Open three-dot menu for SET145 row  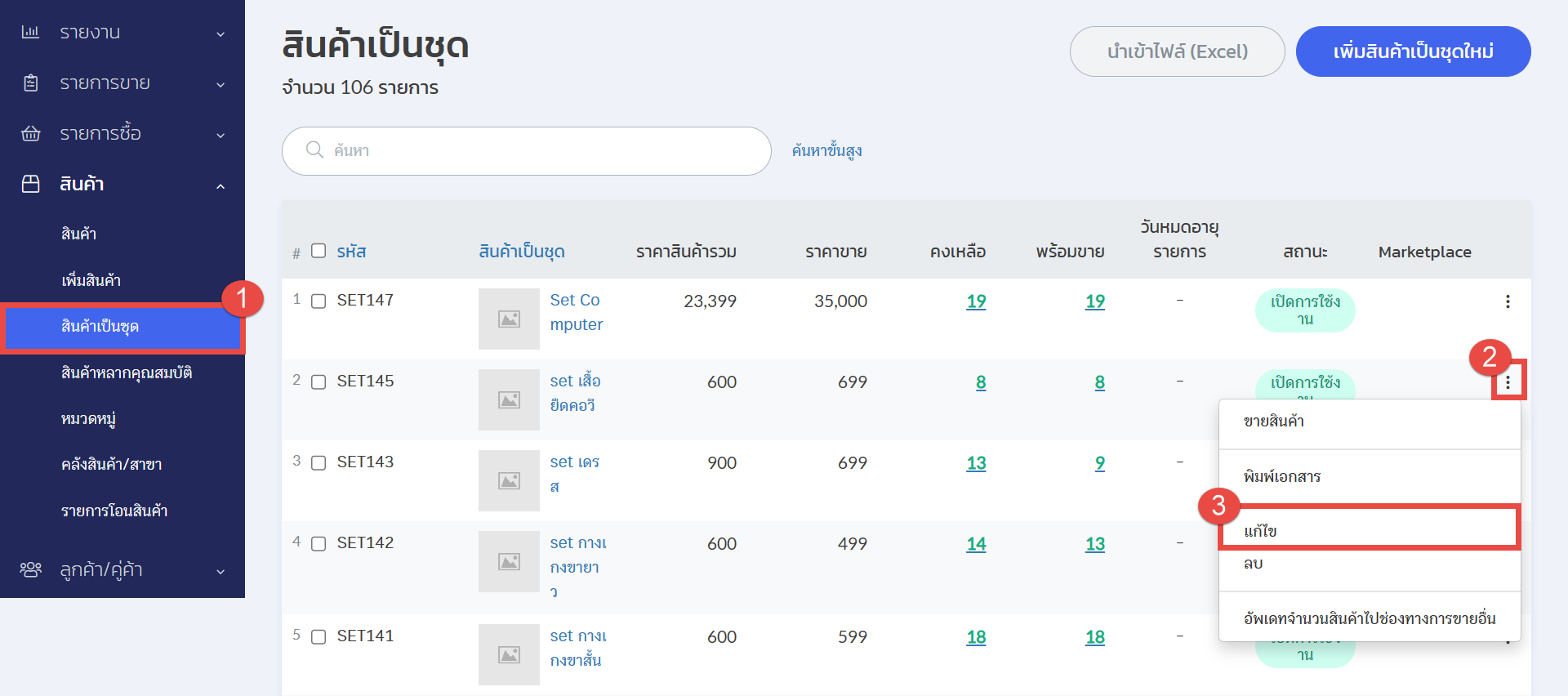pos(1508,381)
